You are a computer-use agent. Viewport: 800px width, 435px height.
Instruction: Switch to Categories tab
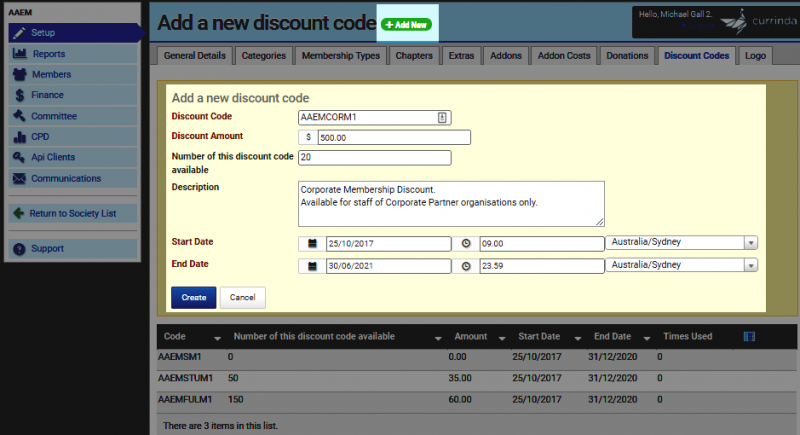pyautogui.click(x=264, y=56)
